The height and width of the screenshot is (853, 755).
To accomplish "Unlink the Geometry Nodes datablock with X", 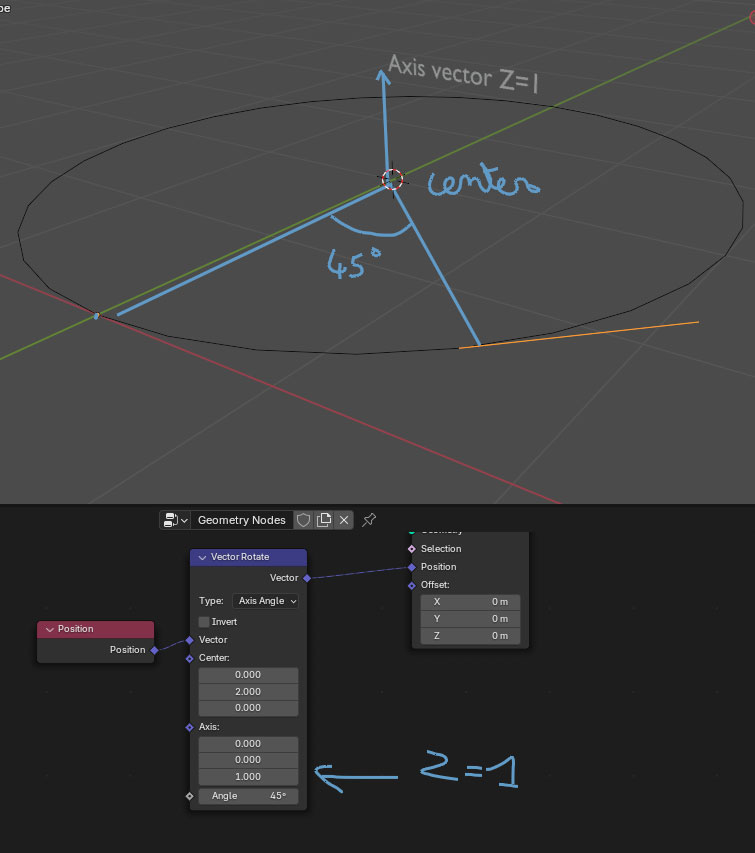I will pyautogui.click(x=344, y=520).
